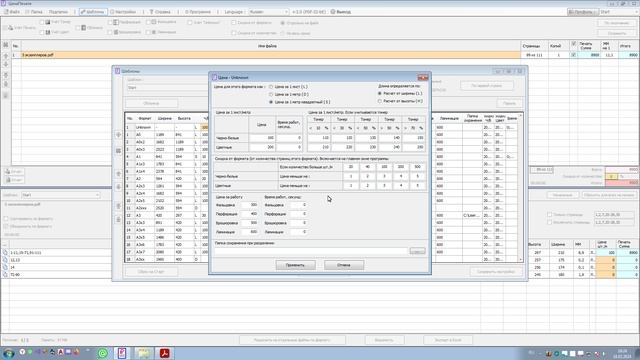Click the Перфорация price field showing 400
The width and height of the screenshot is (640, 360).
(x=249, y=214)
